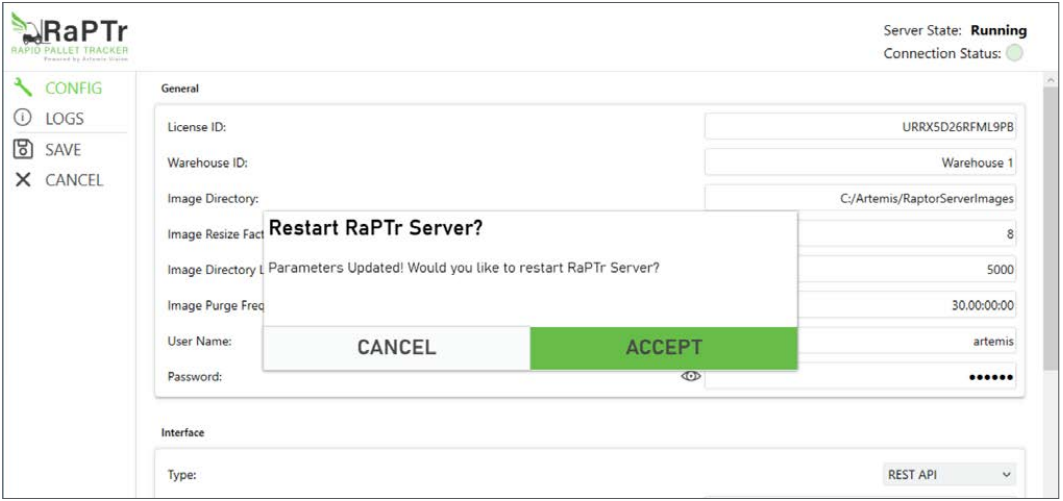The height and width of the screenshot is (501, 1063).
Task: Select the SAVE sidebar entry
Action: pos(63,149)
